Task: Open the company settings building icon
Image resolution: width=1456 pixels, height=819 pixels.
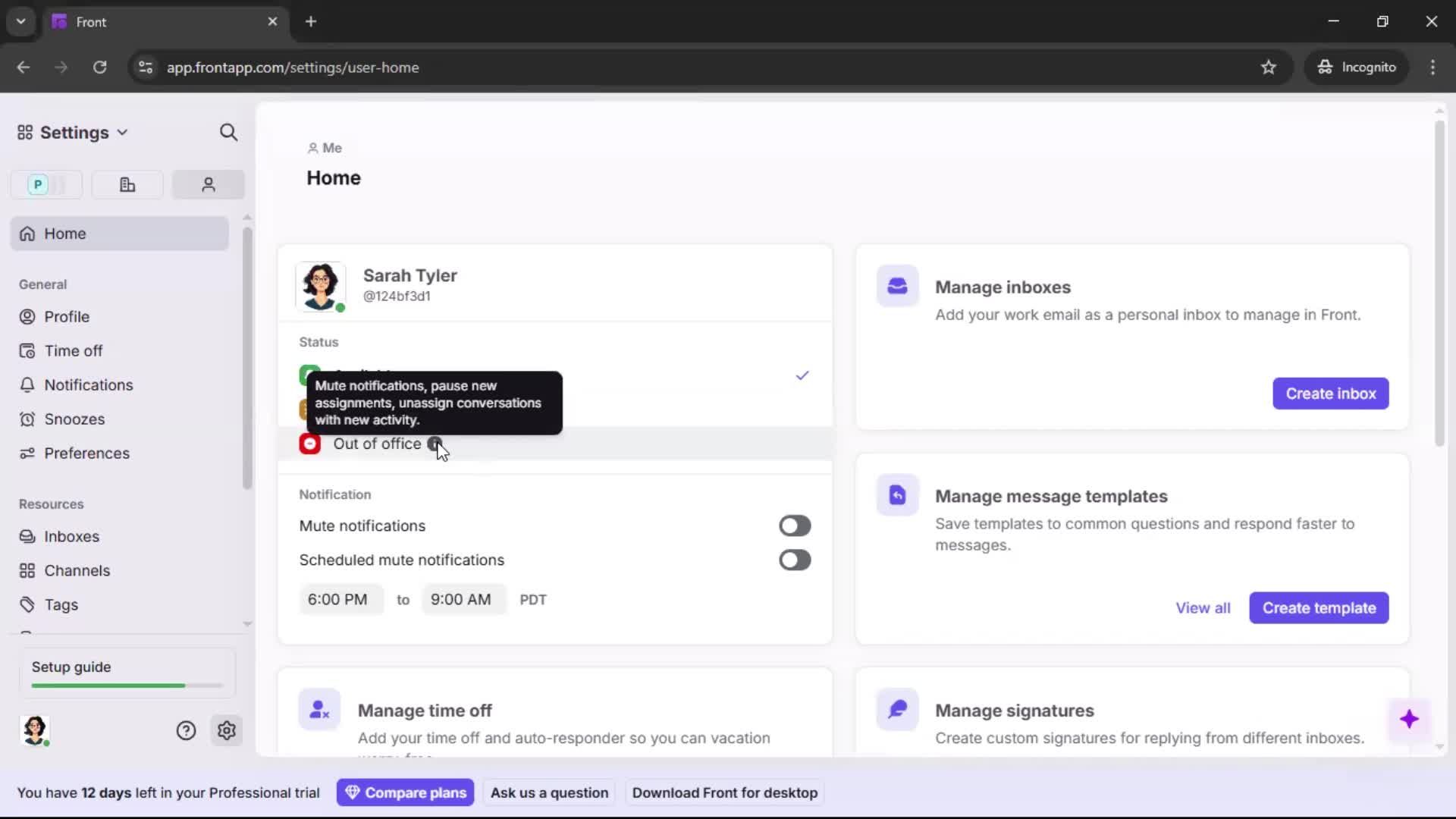Action: 127,184
